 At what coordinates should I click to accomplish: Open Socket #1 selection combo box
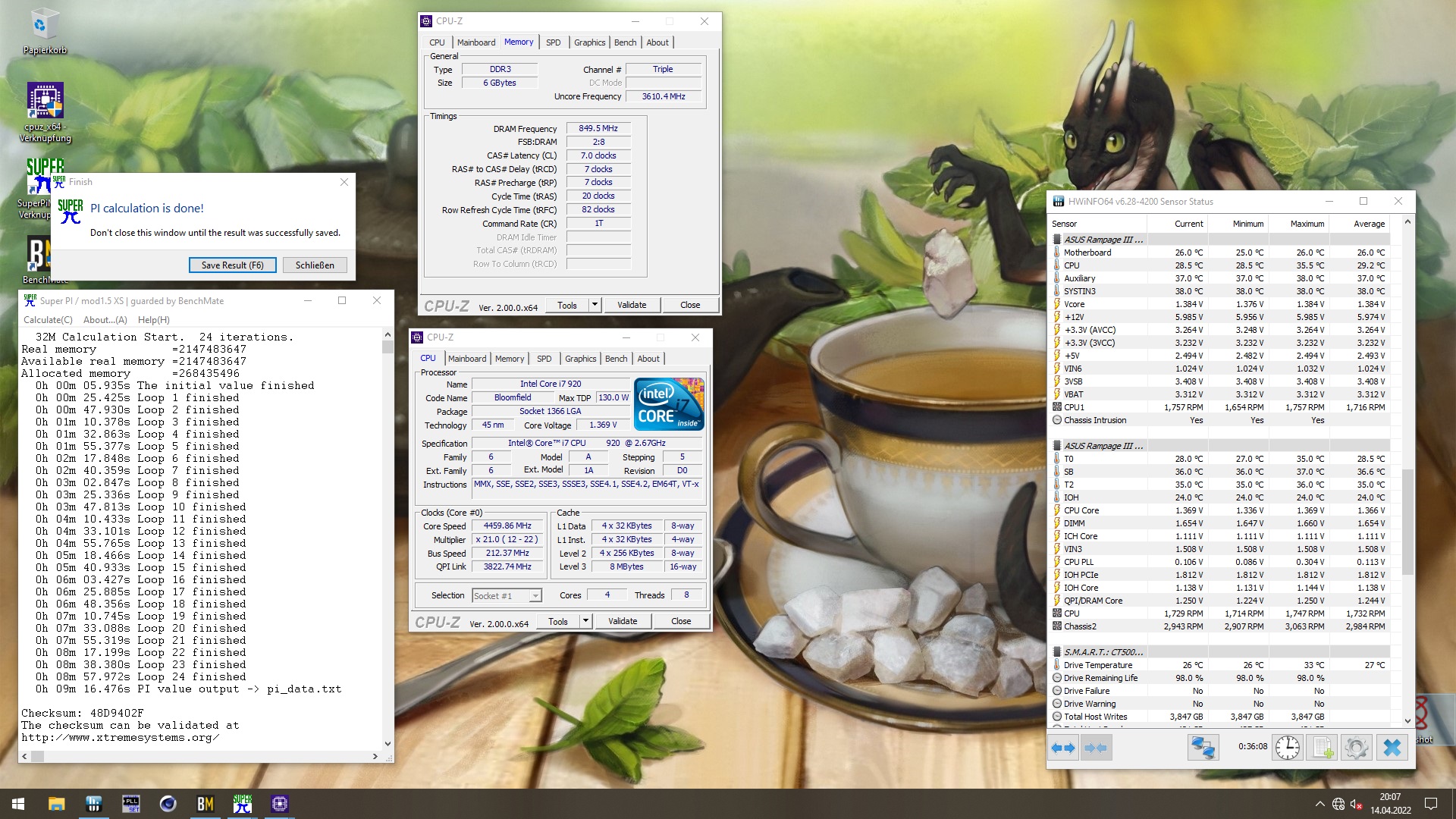point(507,596)
